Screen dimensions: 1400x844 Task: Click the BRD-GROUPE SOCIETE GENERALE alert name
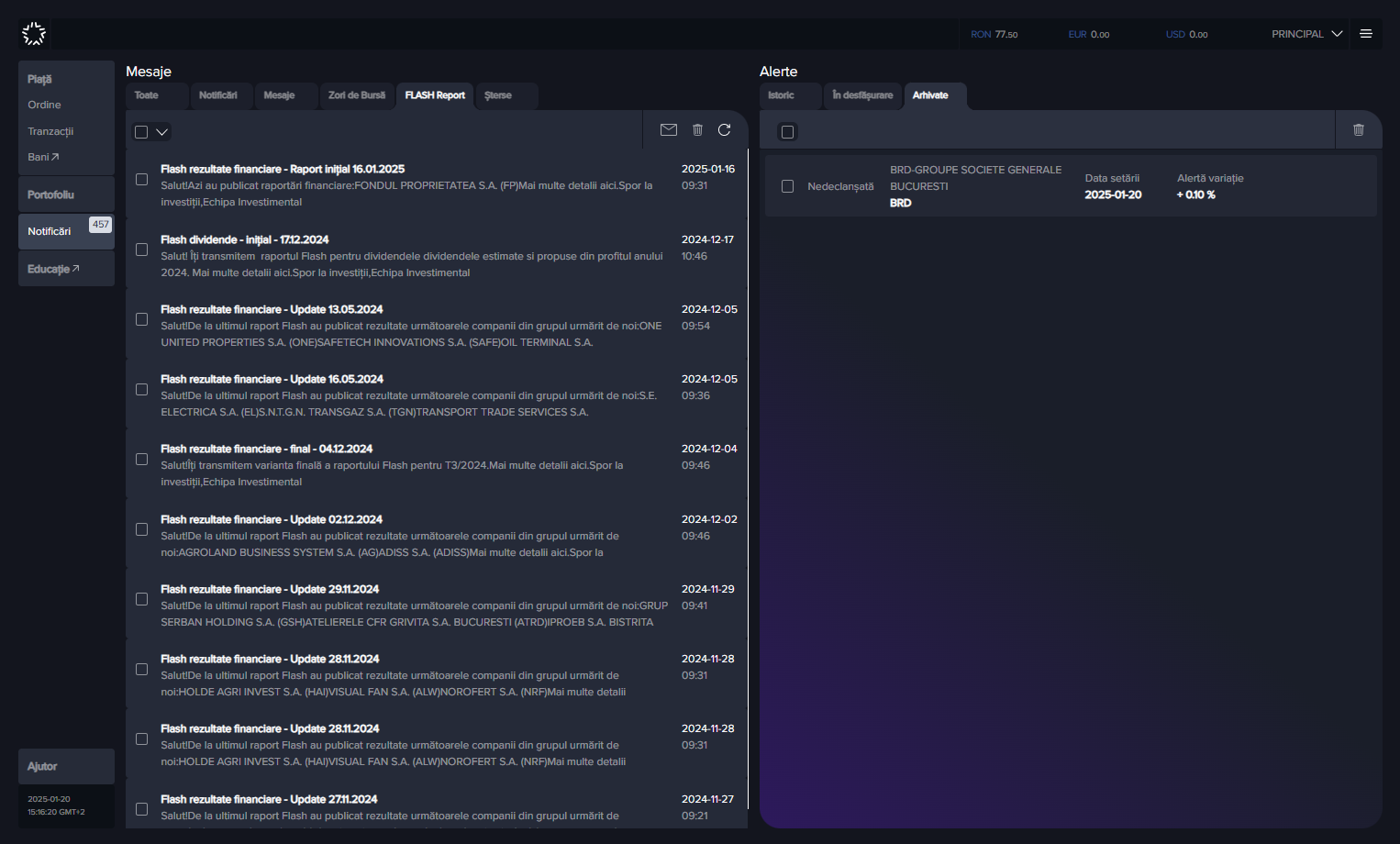(x=975, y=178)
